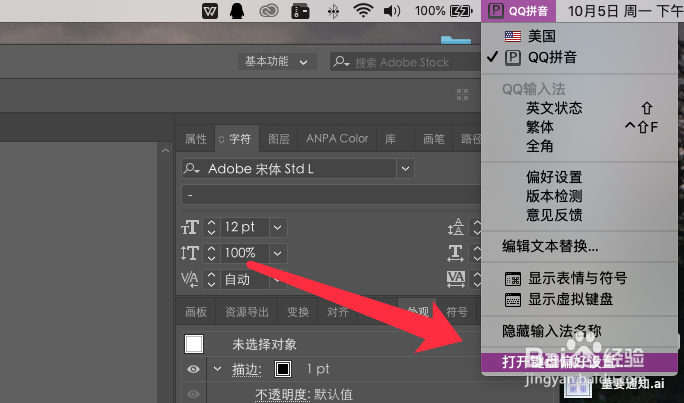Switch to 繁体 characters
This screenshot has height=403, width=684.
click(579, 127)
